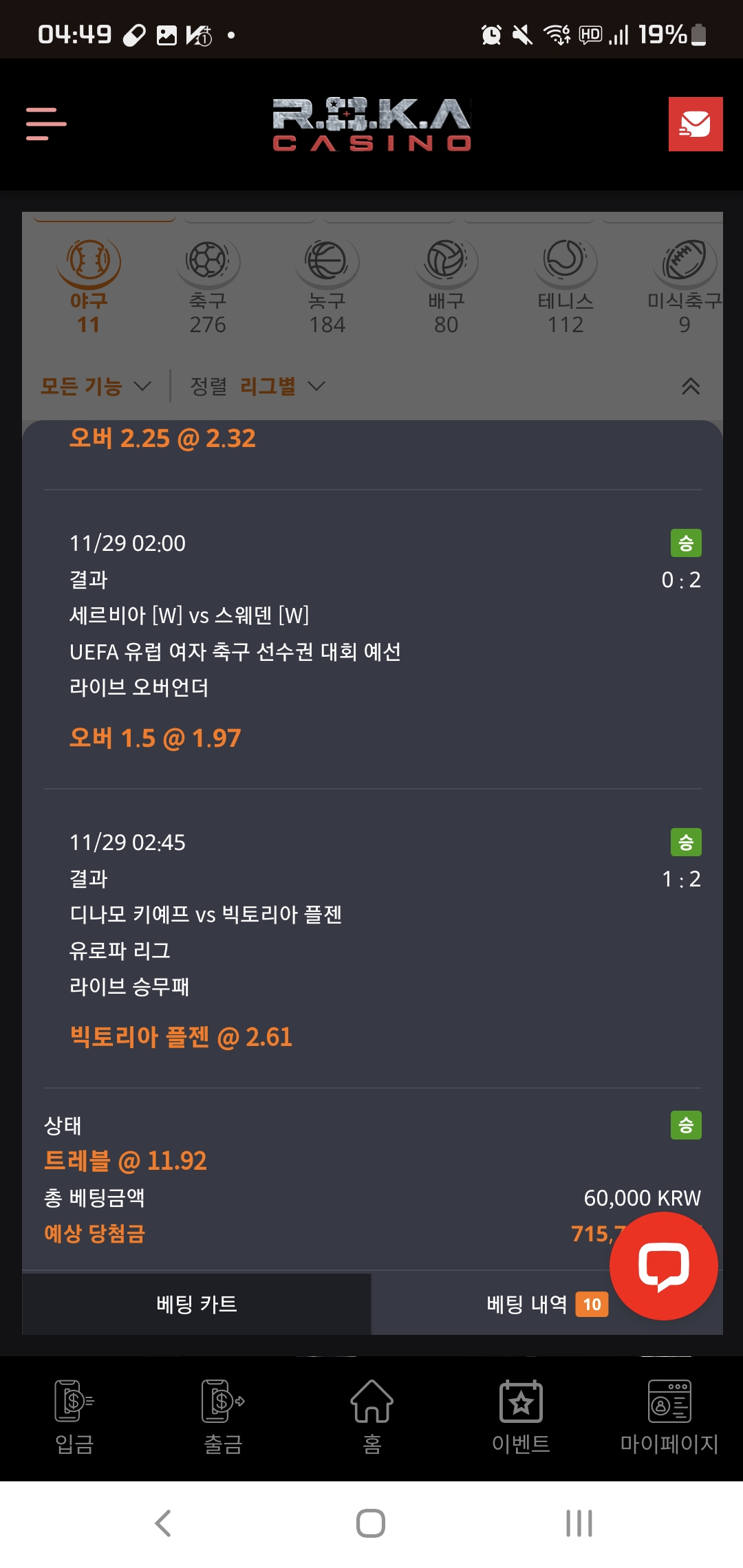This screenshot has width=743, height=1568.
Task: Switch to the 베팅 카트 tab
Action: 197,1304
